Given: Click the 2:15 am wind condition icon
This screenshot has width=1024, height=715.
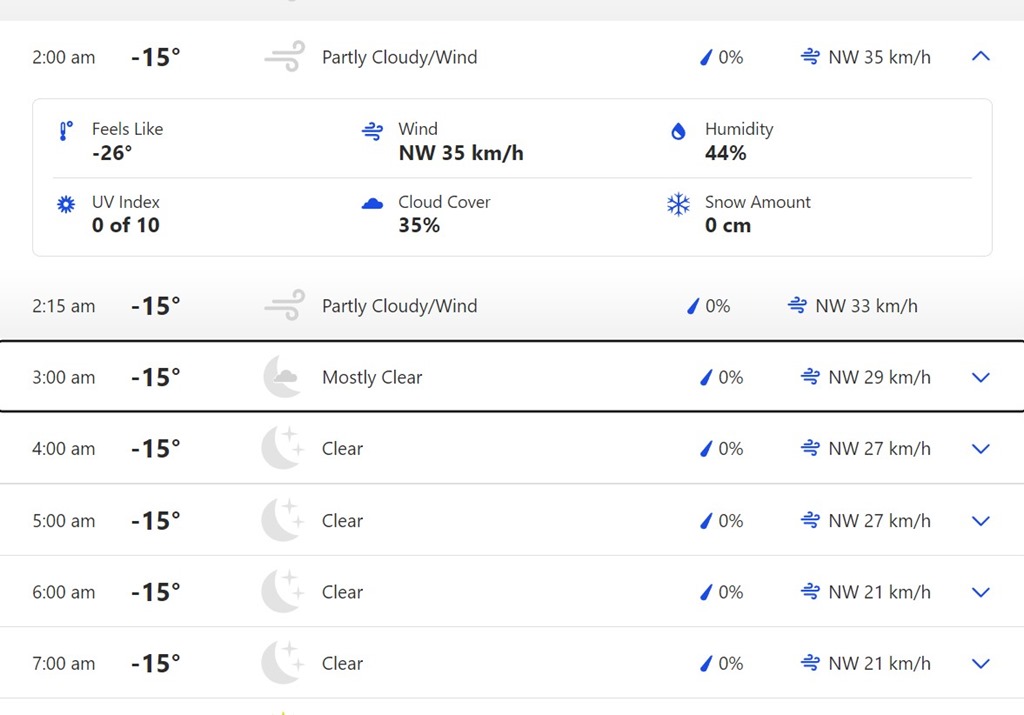Looking at the screenshot, I should point(284,306).
